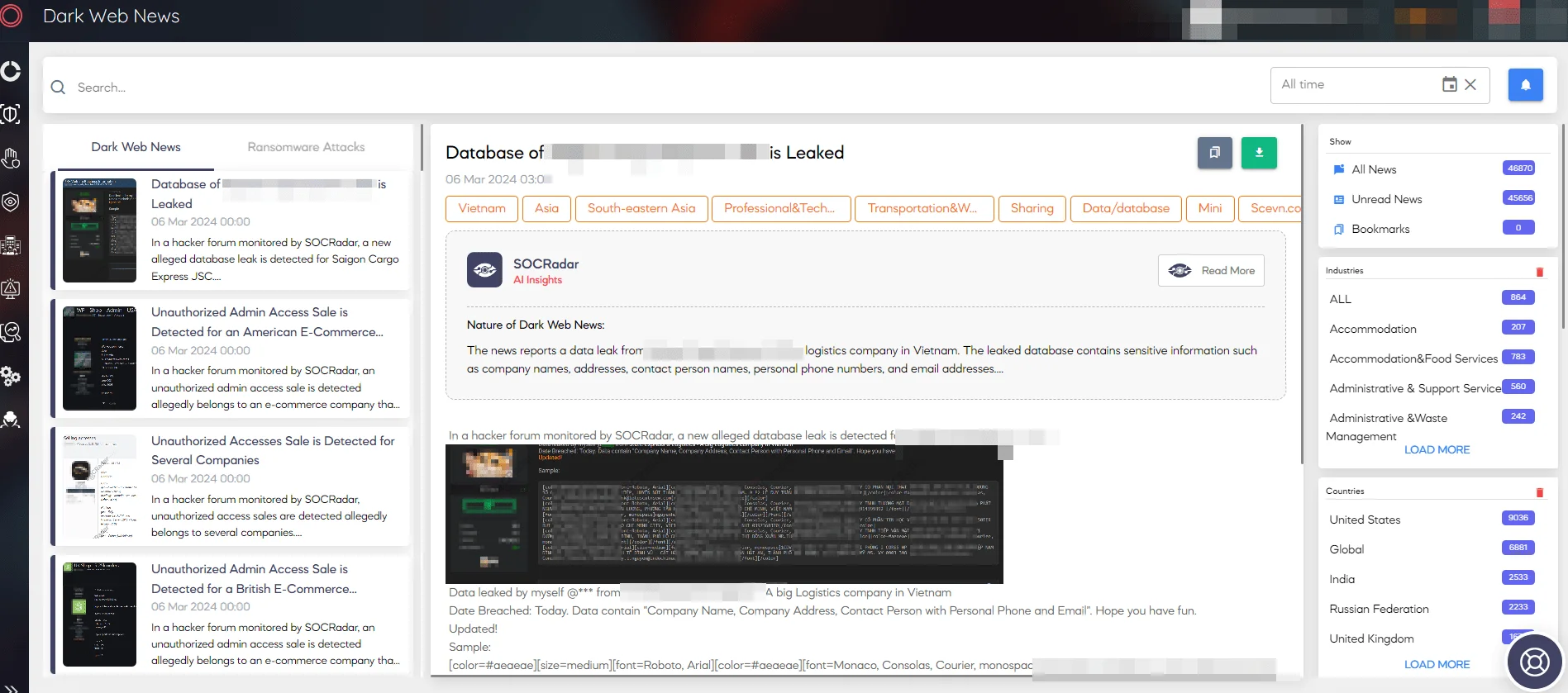The height and width of the screenshot is (693, 1568).
Task: Open the eye-in-hexagon sidebar icon
Action: (11, 202)
